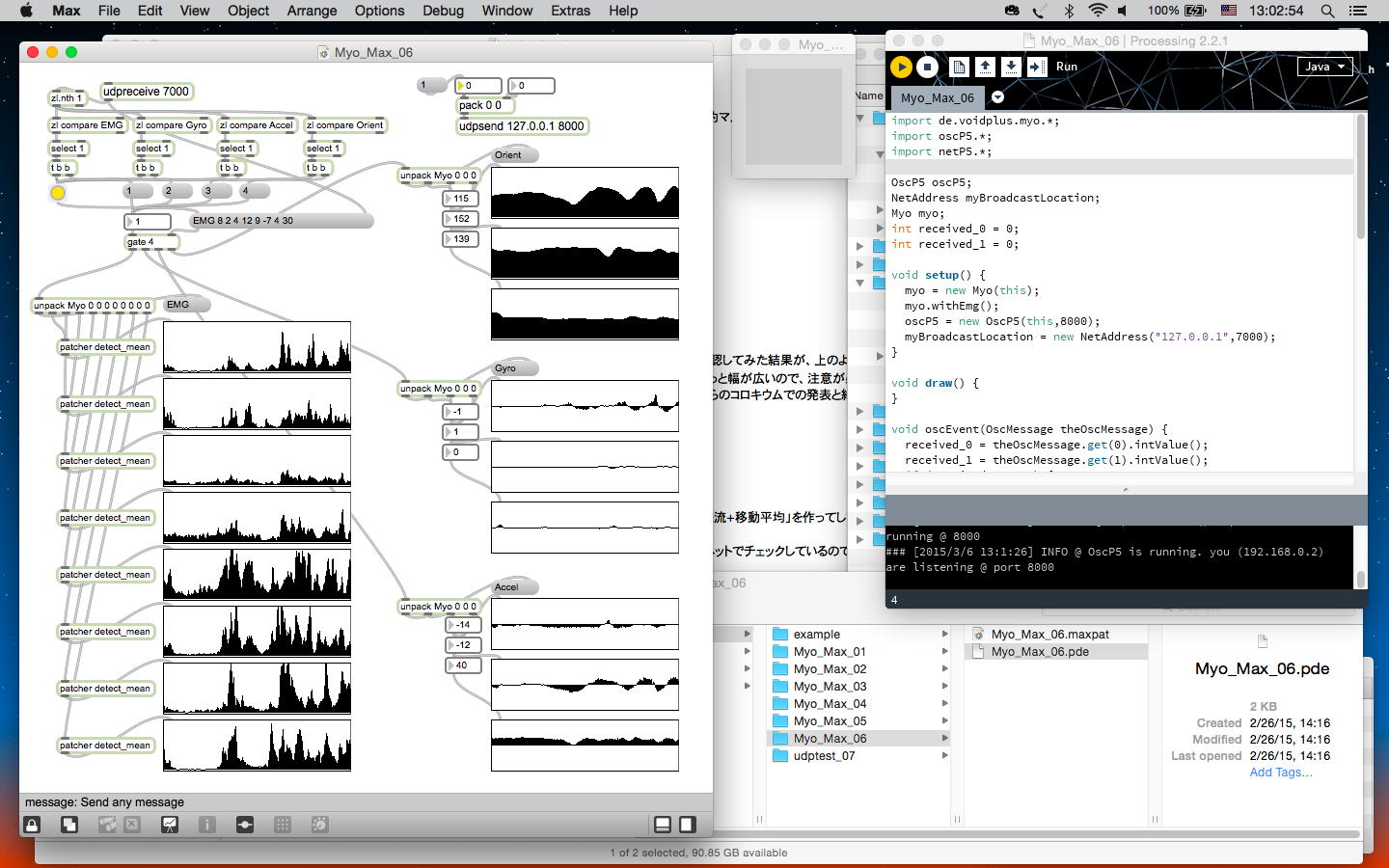Screen dimensions: 1389x868
Task: Toggle the patcher lock icon
Action: click(x=32, y=825)
